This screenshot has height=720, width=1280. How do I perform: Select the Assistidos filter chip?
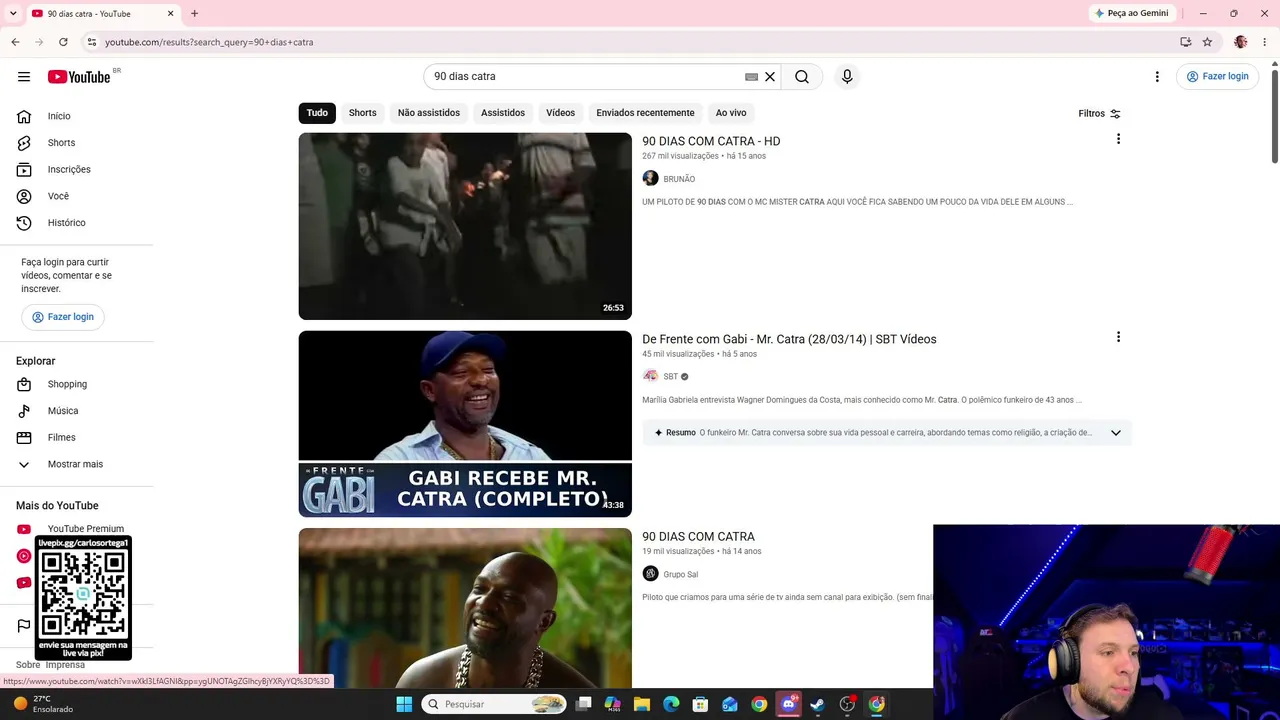(x=503, y=113)
